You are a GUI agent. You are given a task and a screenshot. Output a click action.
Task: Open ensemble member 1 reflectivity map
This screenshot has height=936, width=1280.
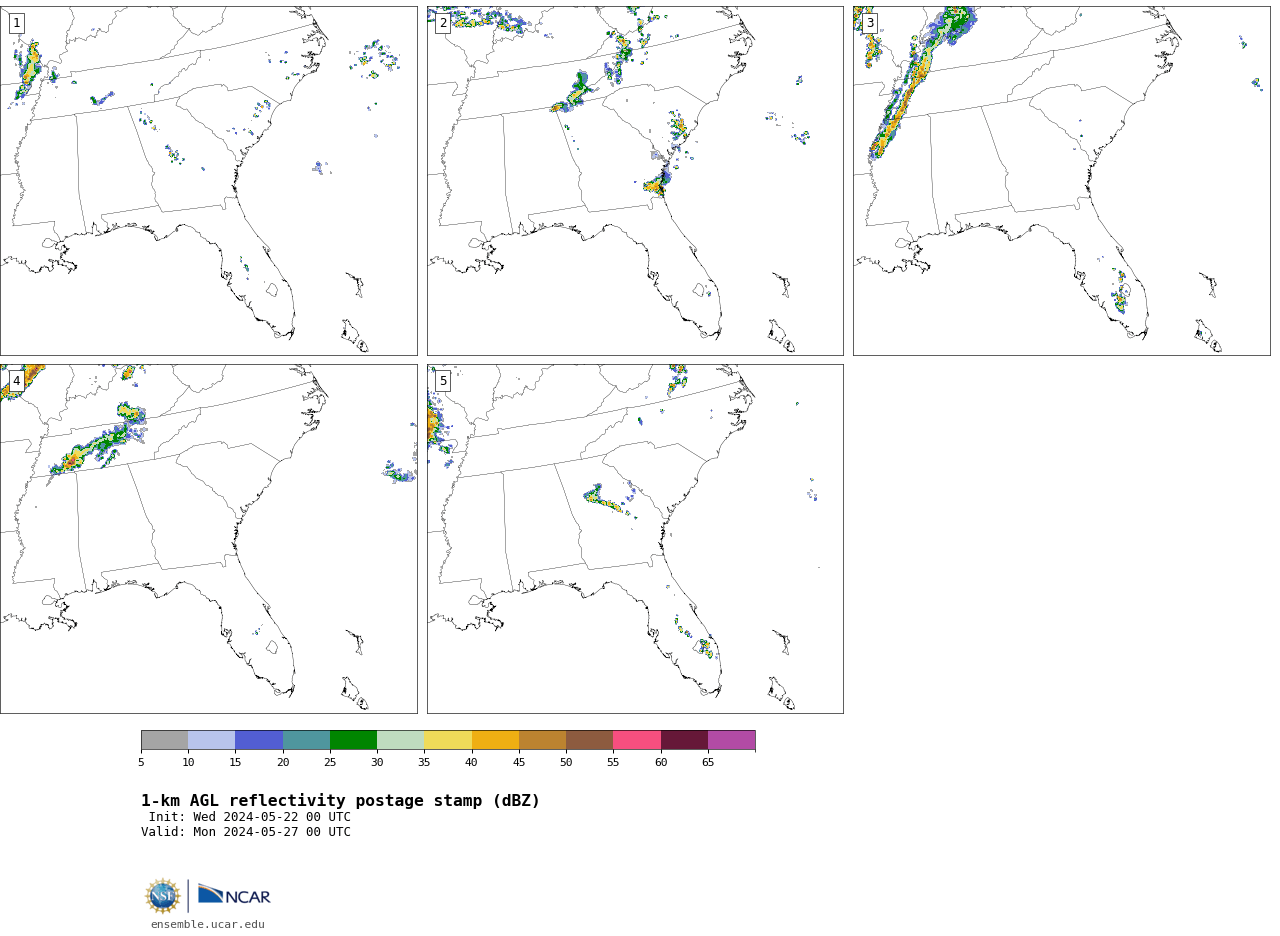pos(209,181)
